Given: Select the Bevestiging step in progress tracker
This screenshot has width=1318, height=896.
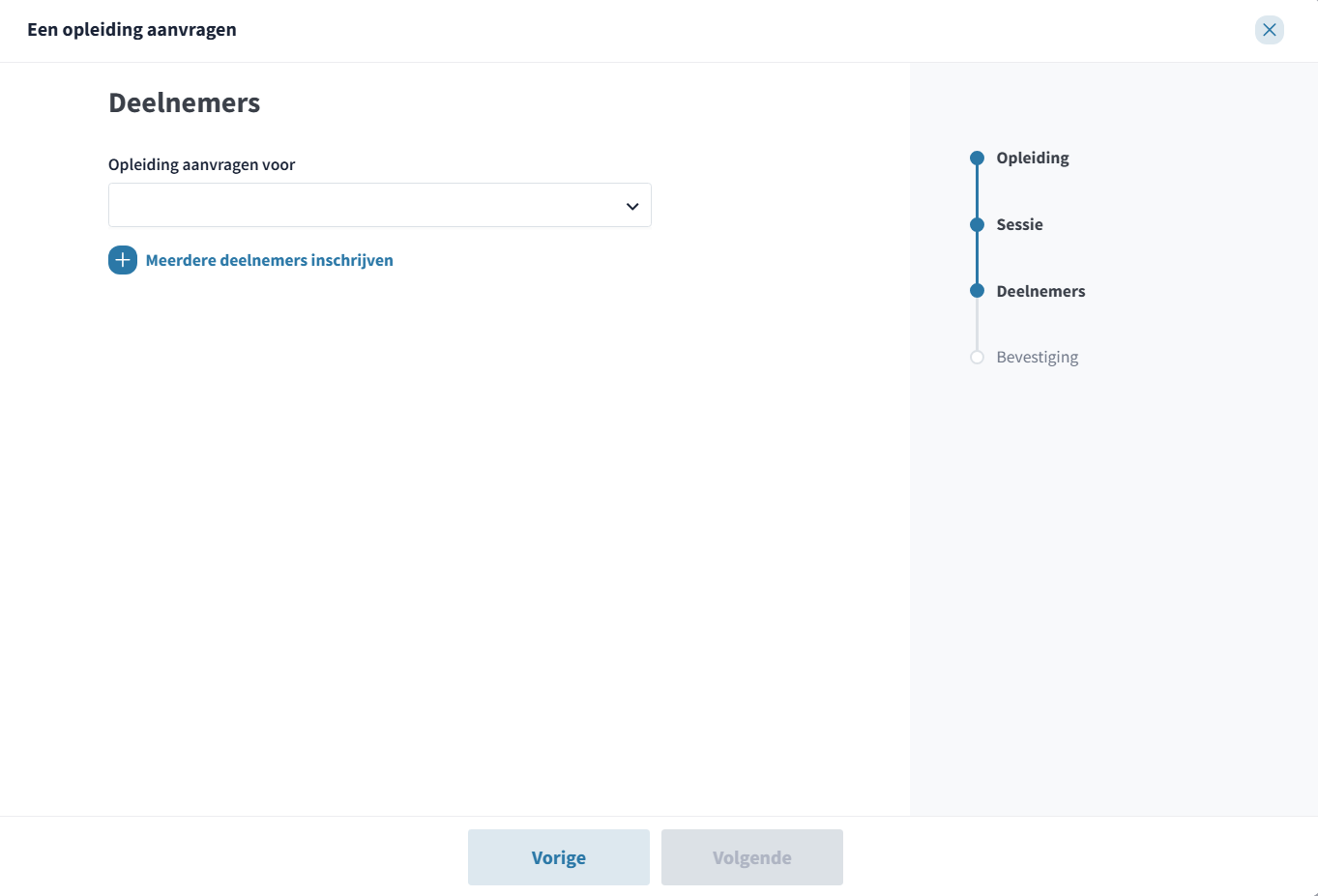Looking at the screenshot, I should (x=1037, y=357).
